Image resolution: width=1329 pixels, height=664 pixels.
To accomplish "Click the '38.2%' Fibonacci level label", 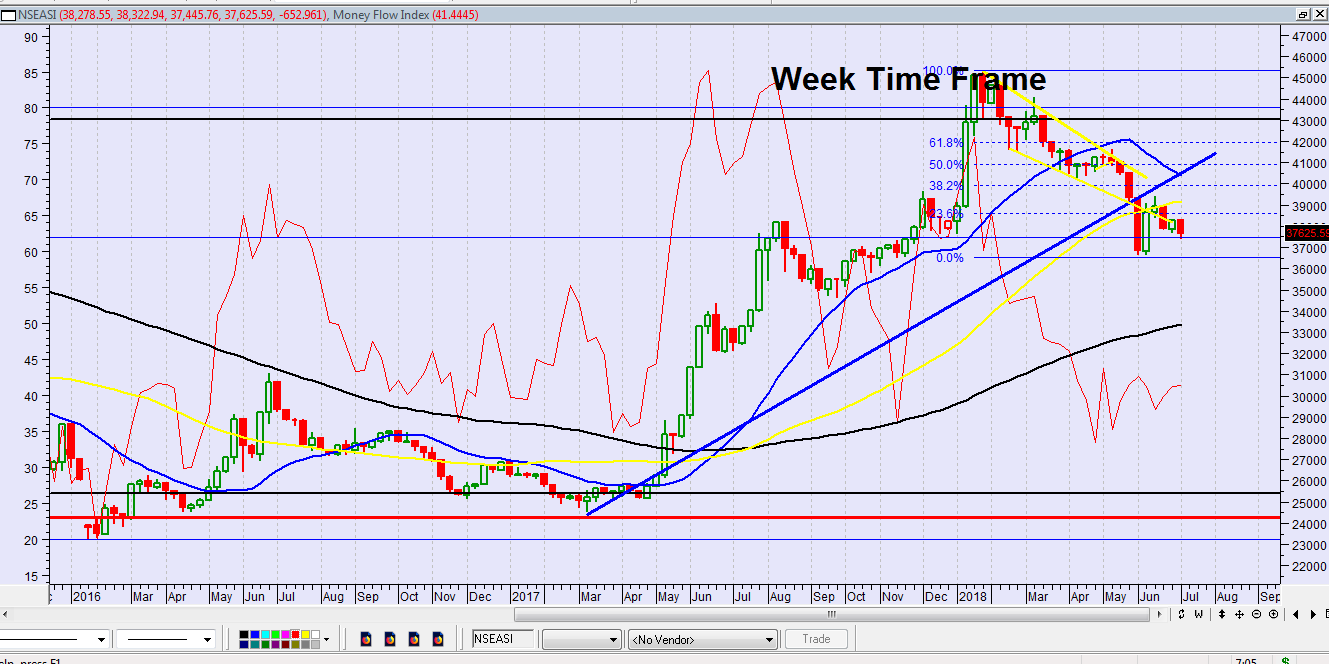I will [x=946, y=186].
